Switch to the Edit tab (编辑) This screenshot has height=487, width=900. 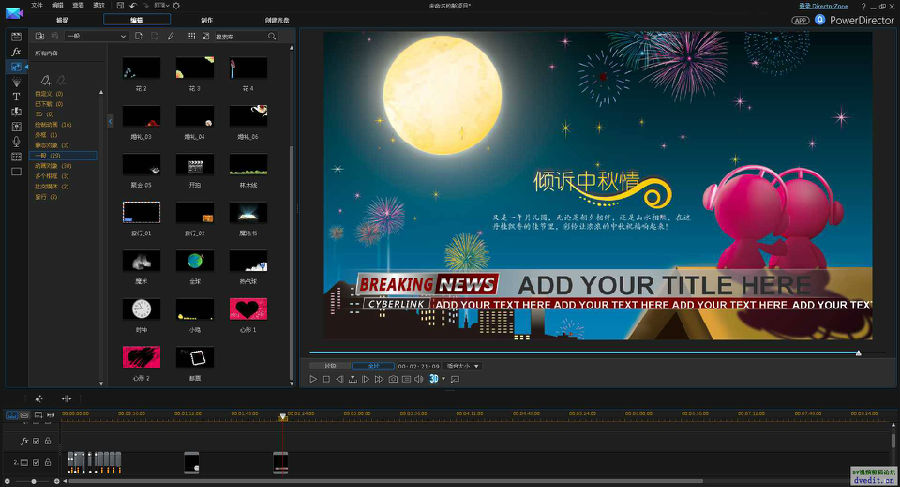(137, 19)
